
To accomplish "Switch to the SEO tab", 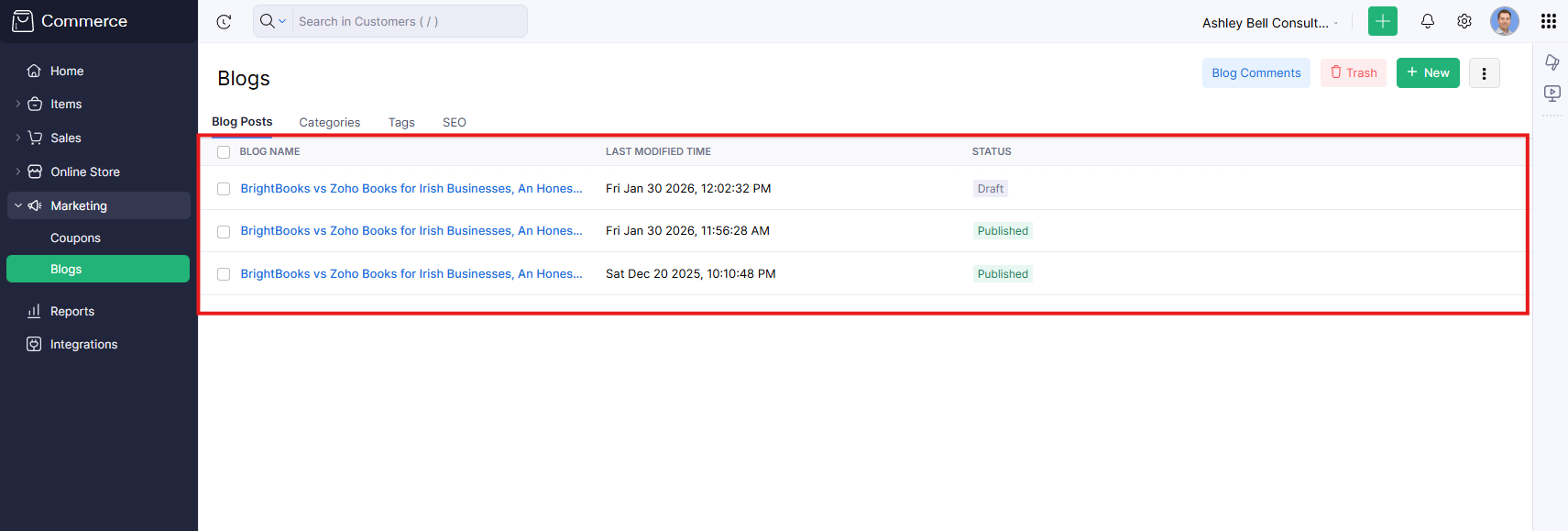I will pos(454,122).
